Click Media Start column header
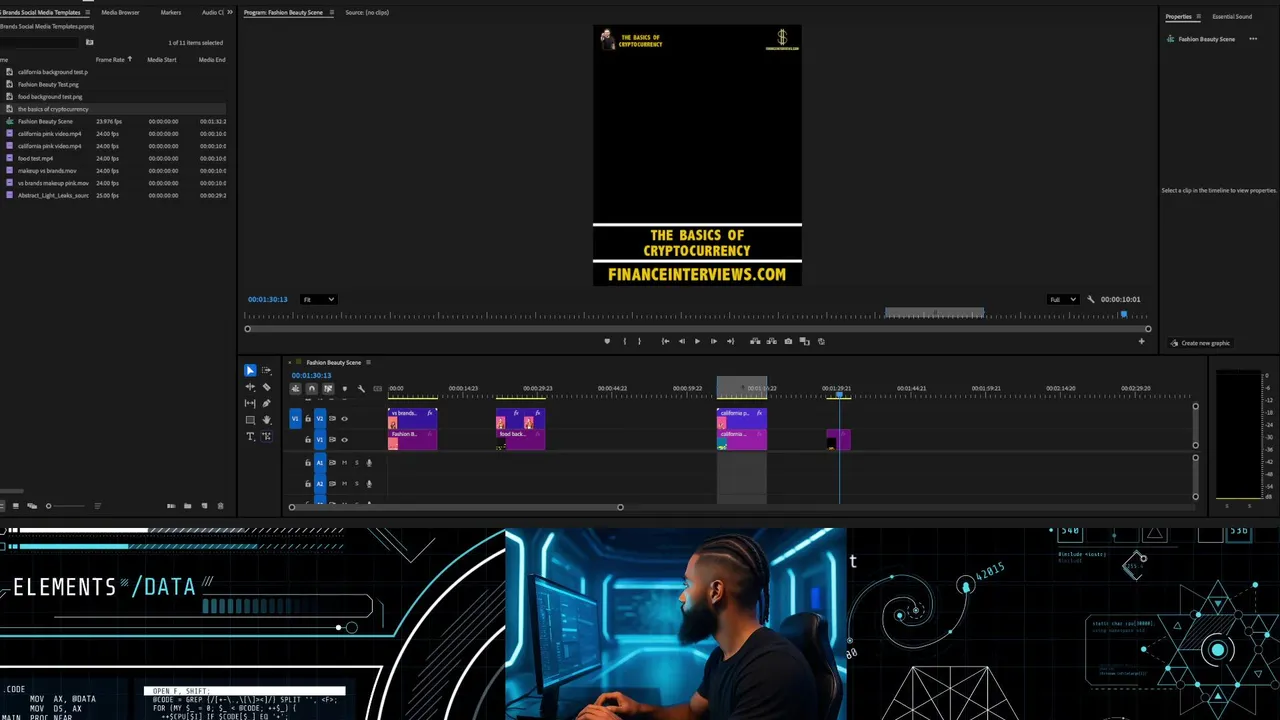 pyautogui.click(x=162, y=59)
